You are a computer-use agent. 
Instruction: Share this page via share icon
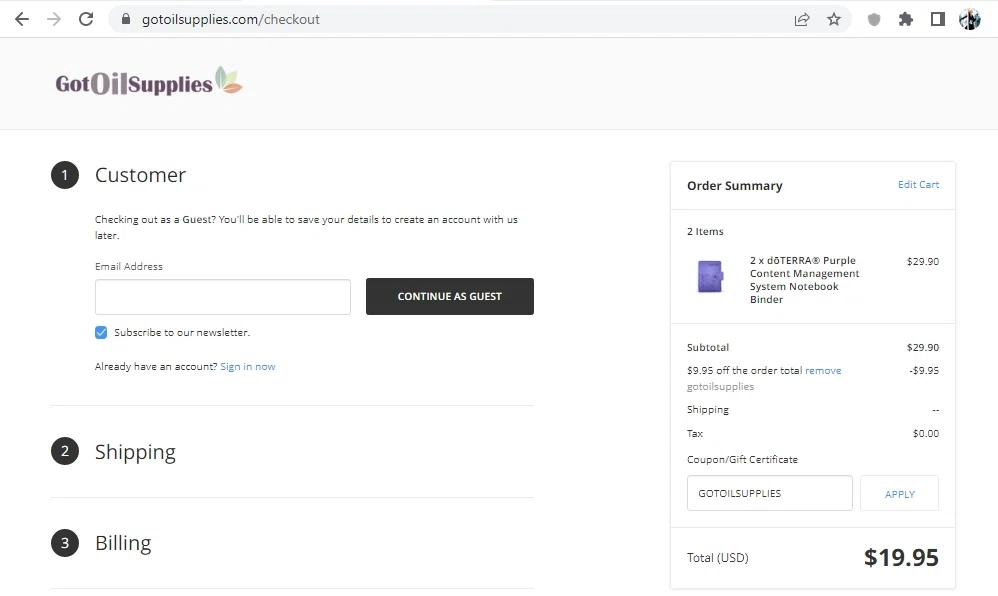802,19
